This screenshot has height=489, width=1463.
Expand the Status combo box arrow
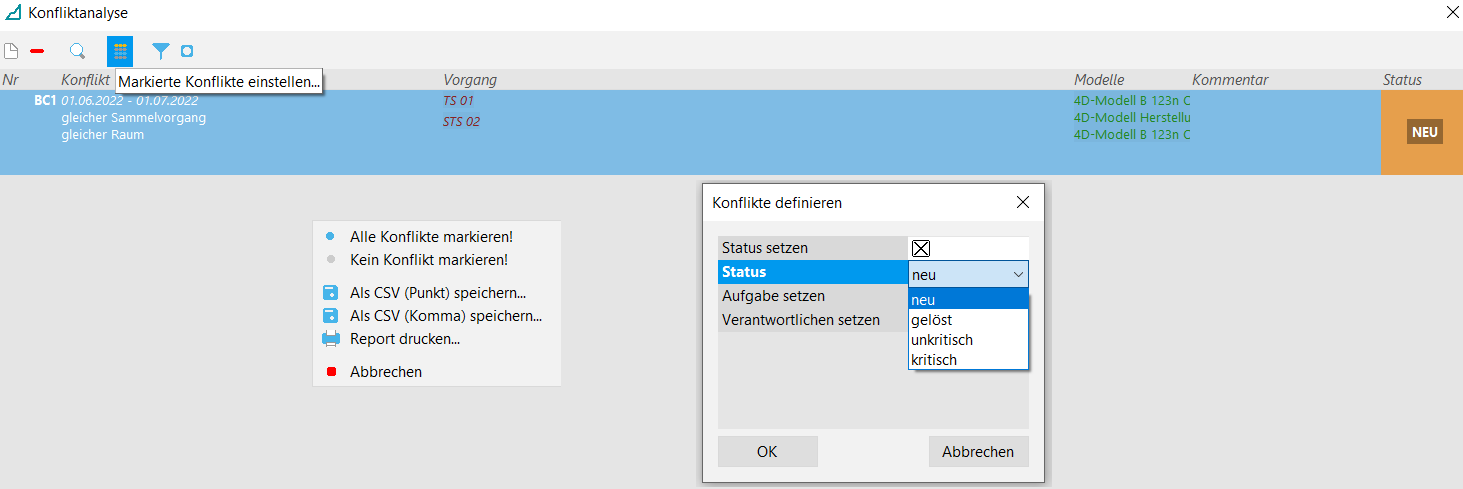[1018, 274]
